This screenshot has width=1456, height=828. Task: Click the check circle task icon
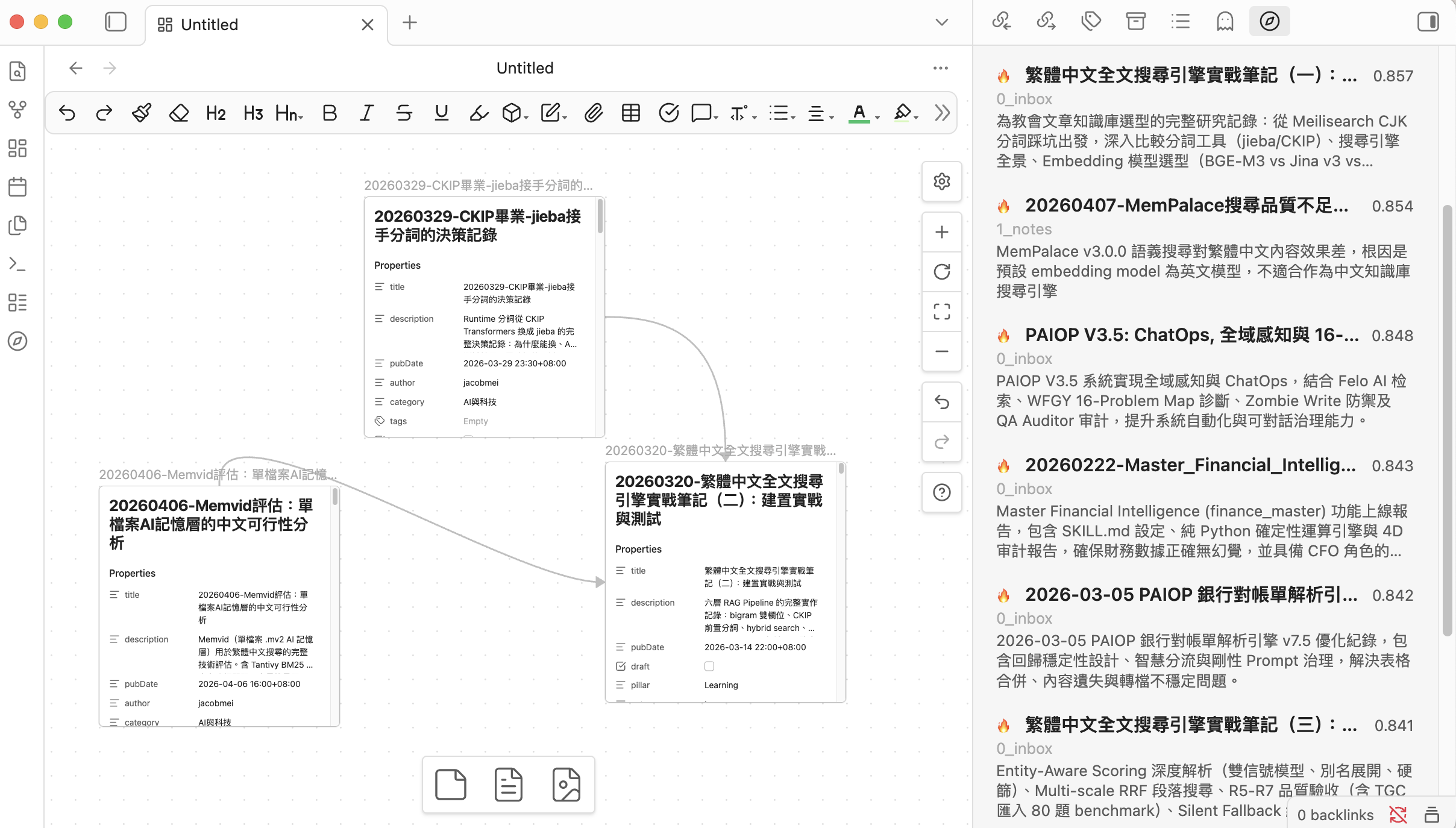pyautogui.click(x=668, y=113)
